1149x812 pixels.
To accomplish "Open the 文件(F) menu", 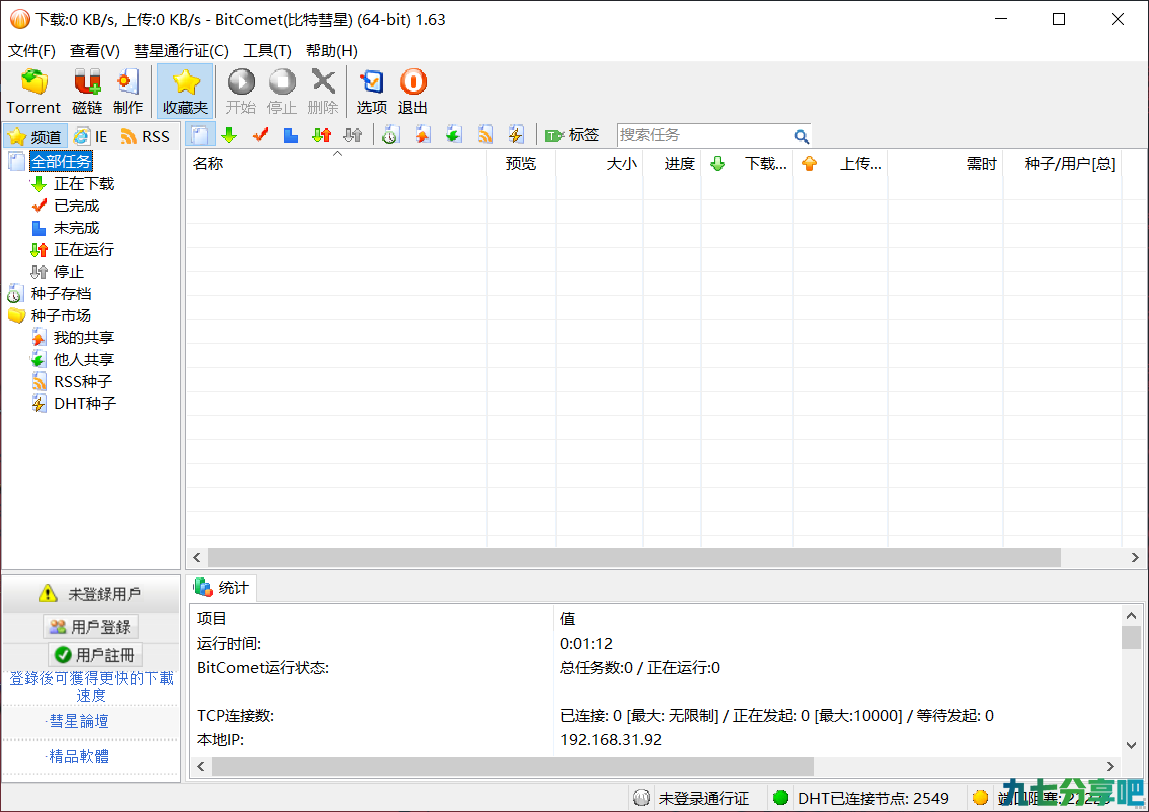I will pos(32,51).
